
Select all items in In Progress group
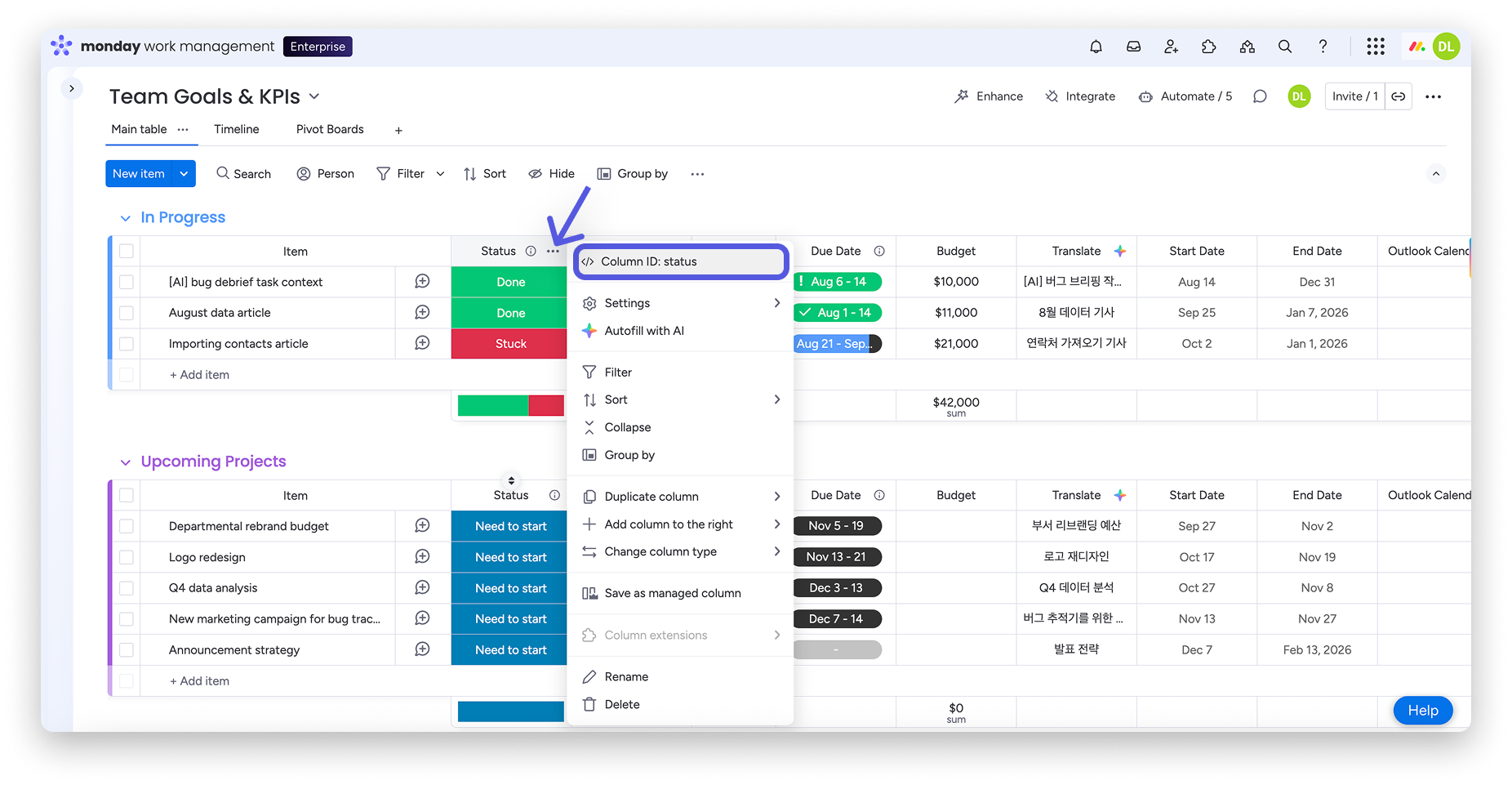127,251
